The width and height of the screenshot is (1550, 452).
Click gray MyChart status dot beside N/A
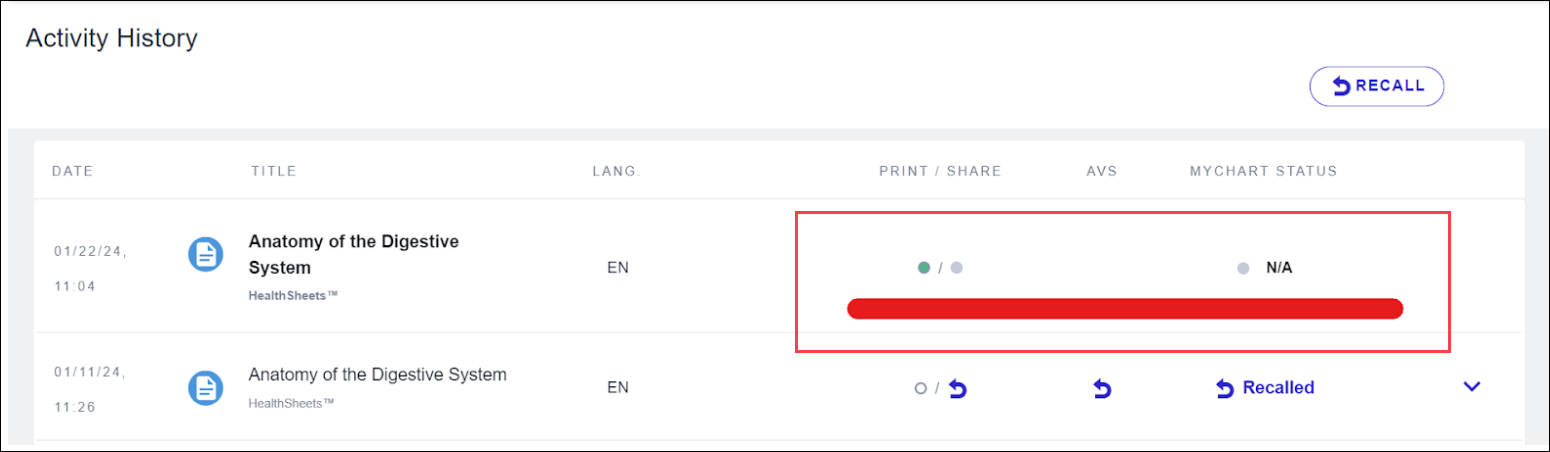tap(1243, 268)
